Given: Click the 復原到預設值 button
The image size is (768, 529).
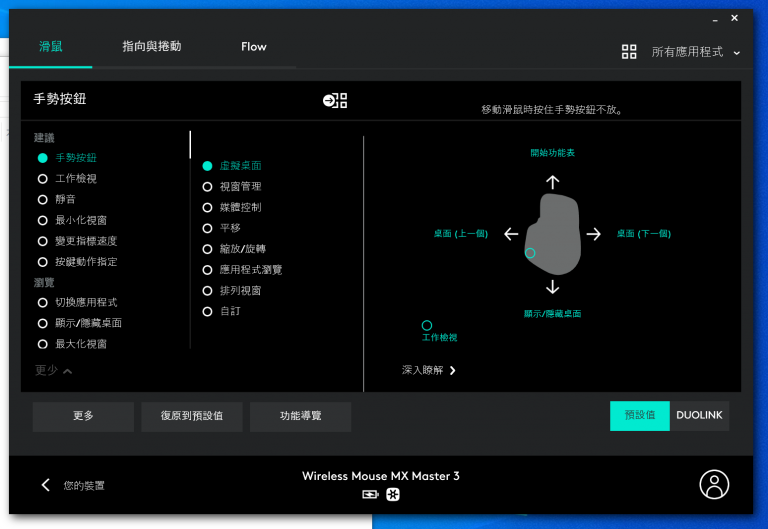Looking at the screenshot, I should (192, 416).
